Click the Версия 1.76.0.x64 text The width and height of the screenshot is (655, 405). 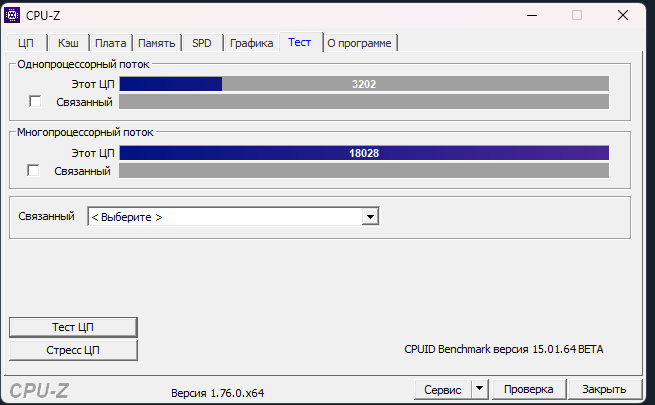tap(218, 393)
